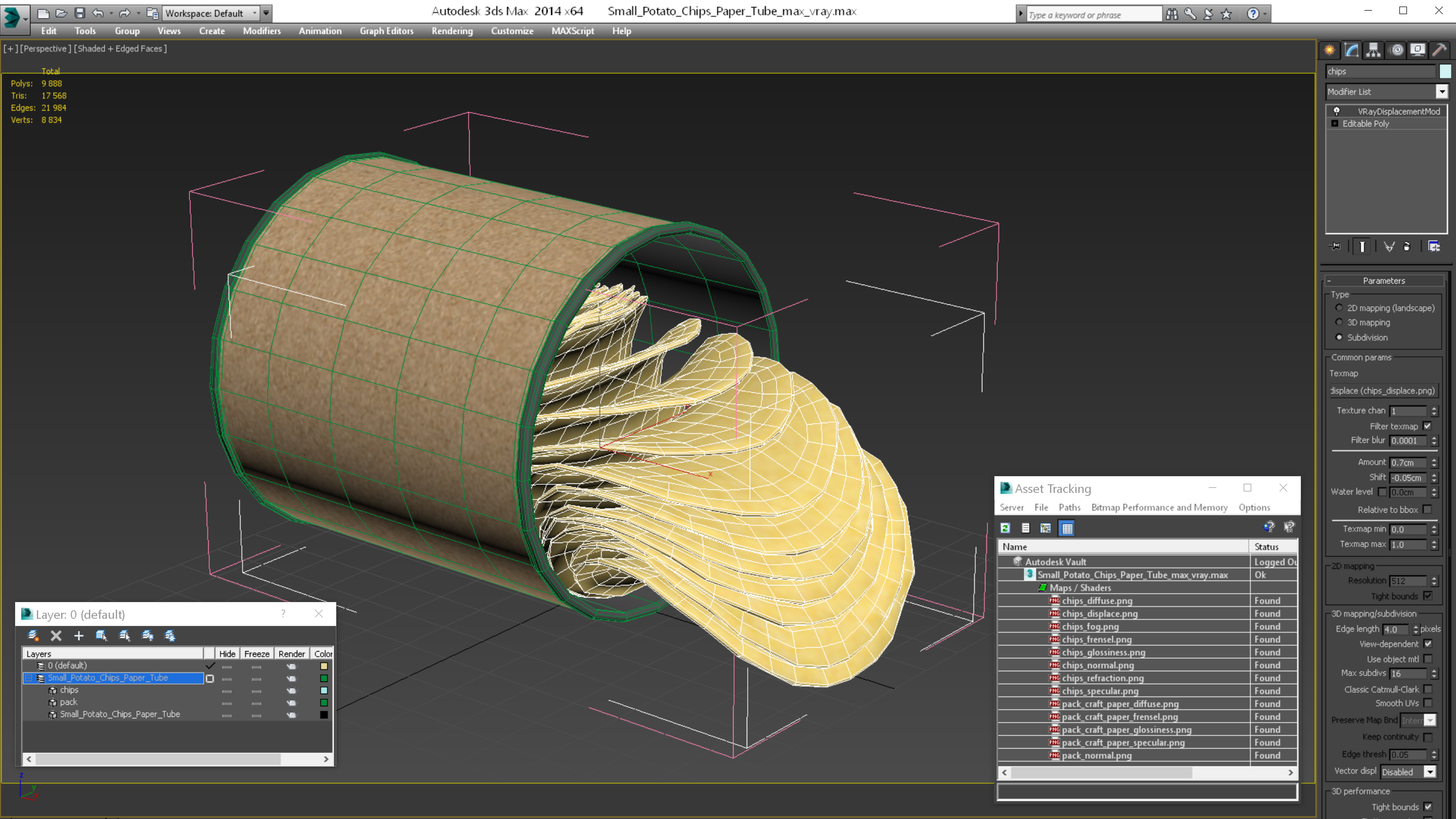Viewport: 1456px width, 819px height.
Task: Click color swatch for 0 (default) layer
Action: 324,666
